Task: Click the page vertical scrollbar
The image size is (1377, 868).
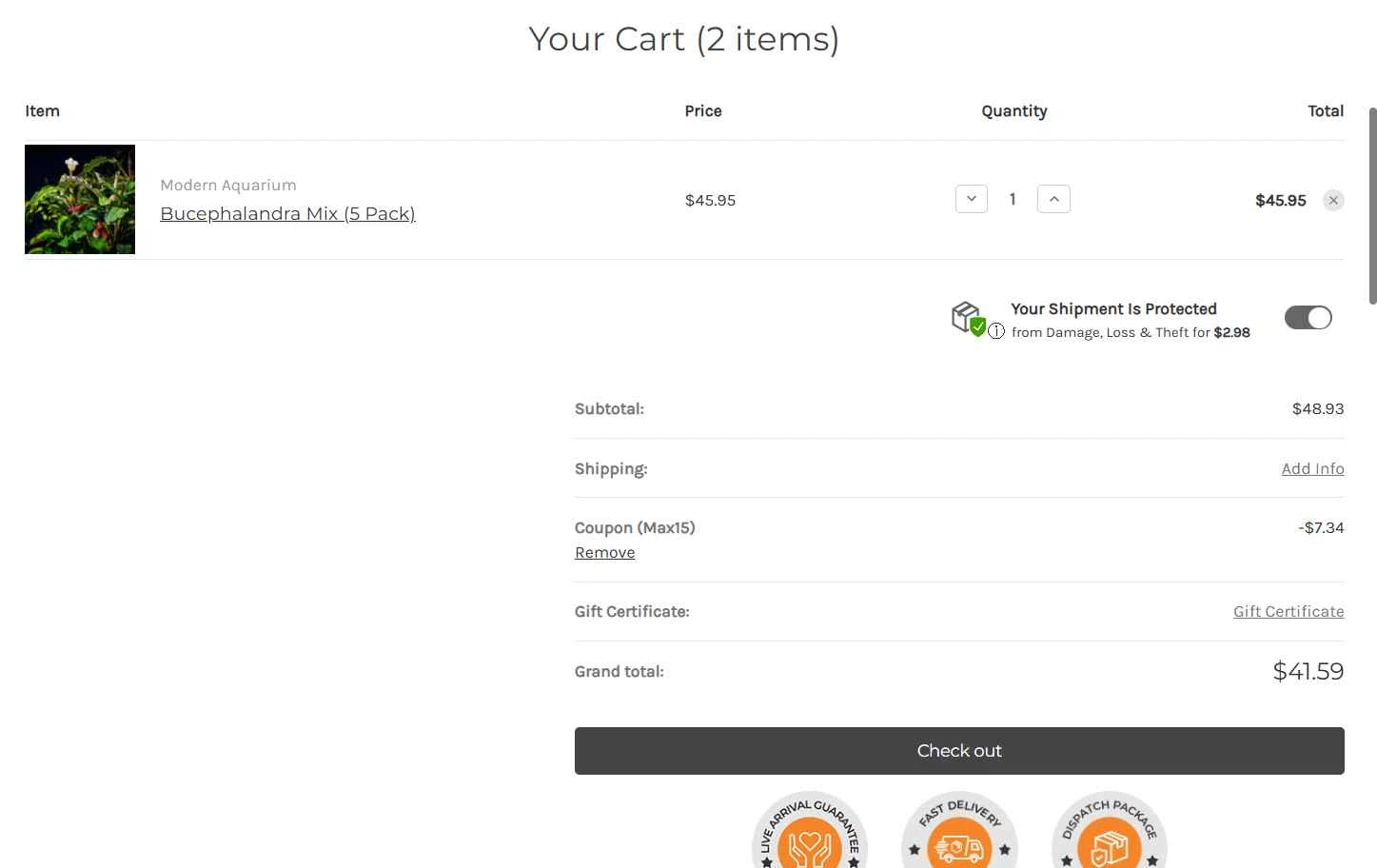Action: (1372, 206)
